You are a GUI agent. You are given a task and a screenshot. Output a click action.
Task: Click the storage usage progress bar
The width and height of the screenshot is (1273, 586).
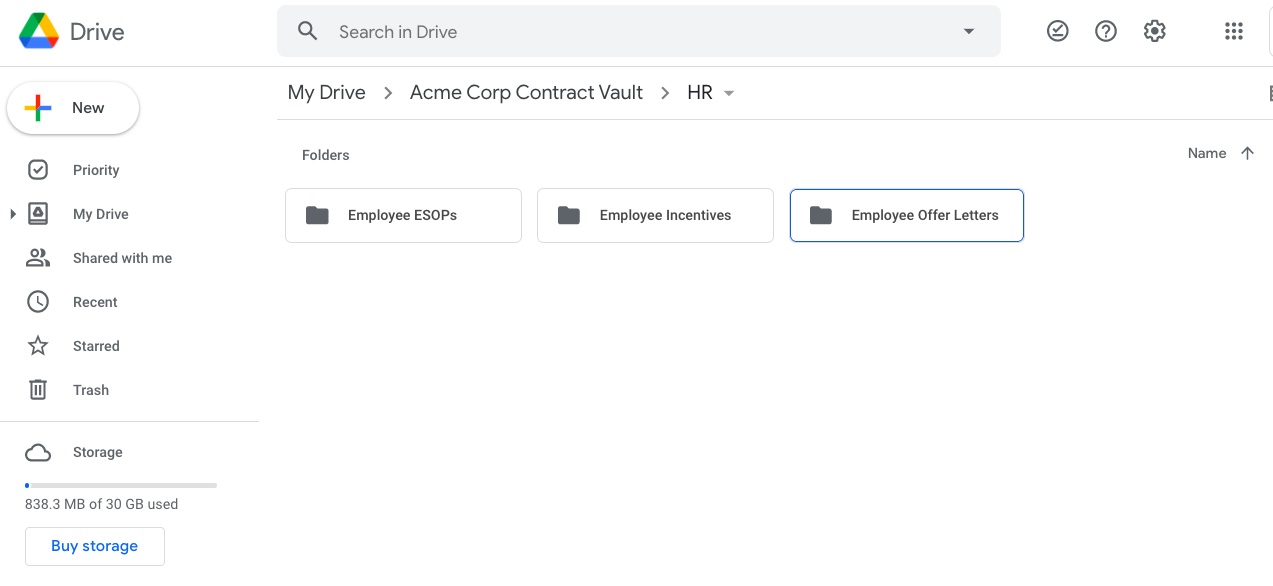(x=121, y=485)
